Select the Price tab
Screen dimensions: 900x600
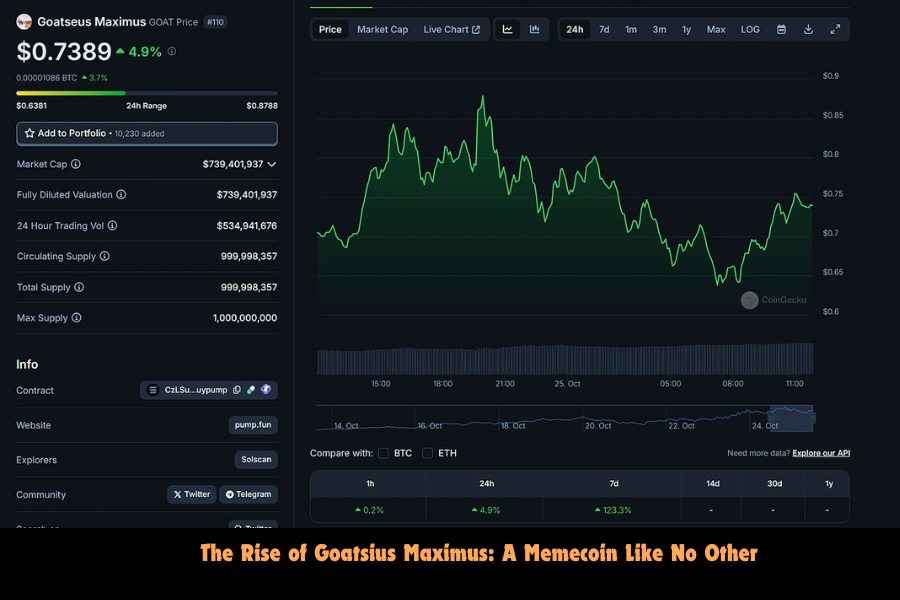330,29
